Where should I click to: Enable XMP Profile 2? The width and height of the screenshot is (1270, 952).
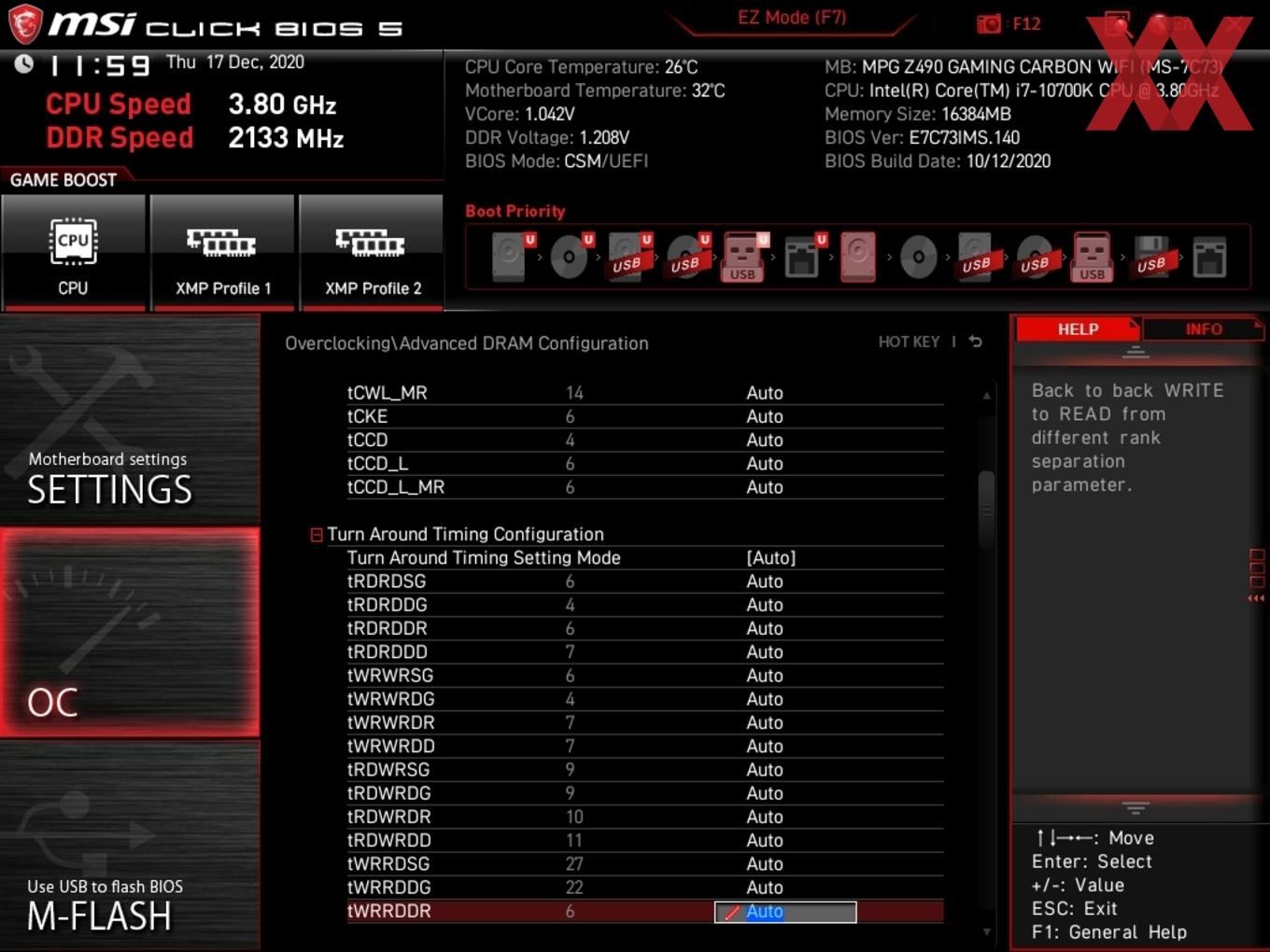click(x=372, y=252)
